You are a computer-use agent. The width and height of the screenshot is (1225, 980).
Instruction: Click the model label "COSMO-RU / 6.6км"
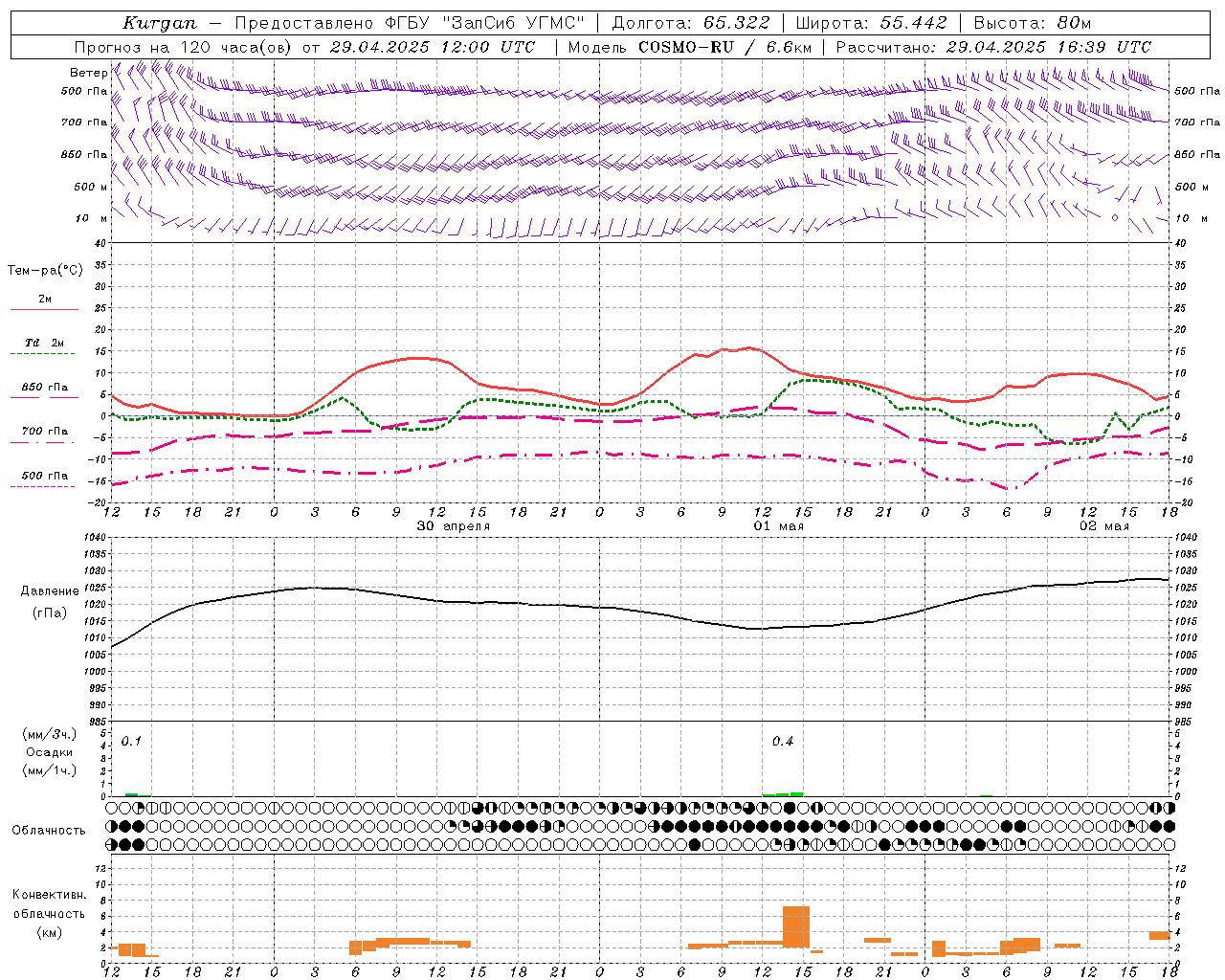pos(725,47)
